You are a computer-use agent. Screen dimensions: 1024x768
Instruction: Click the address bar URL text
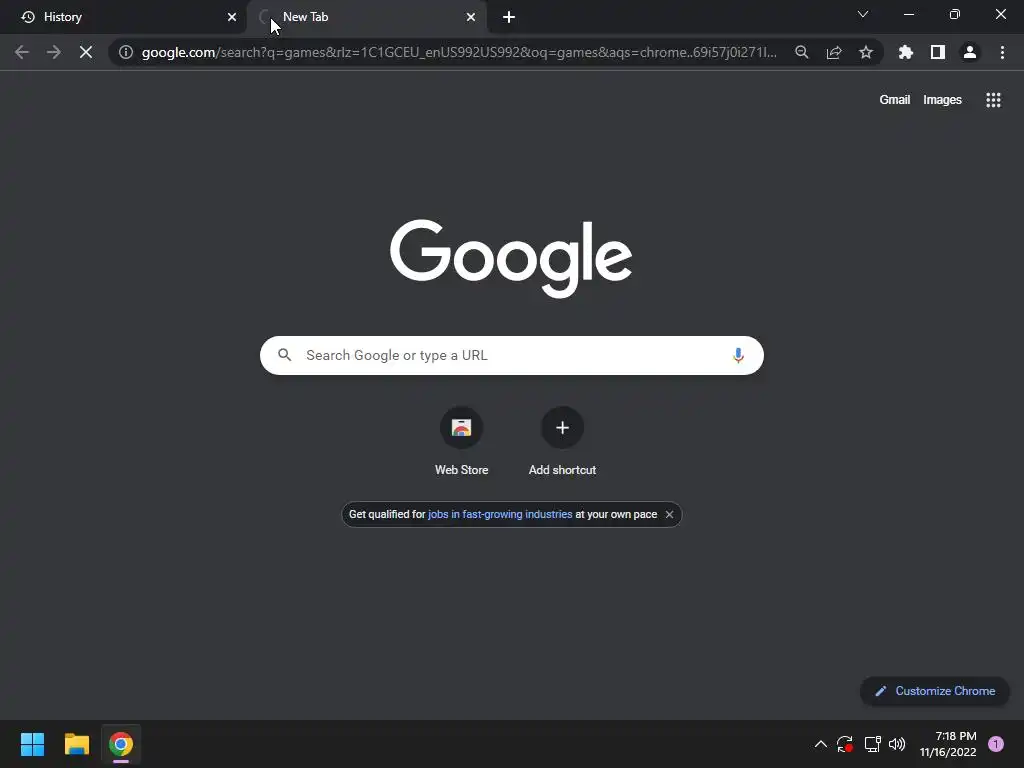pos(459,52)
